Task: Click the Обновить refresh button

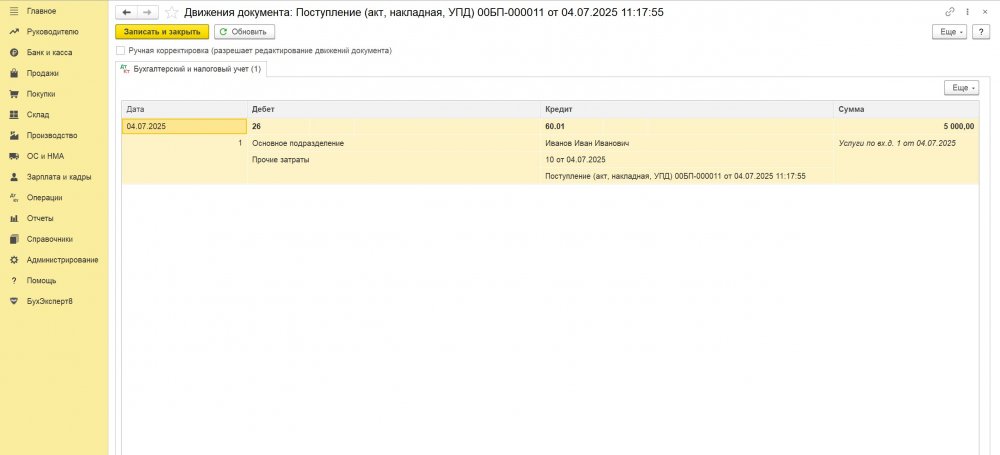Action: coord(244,32)
